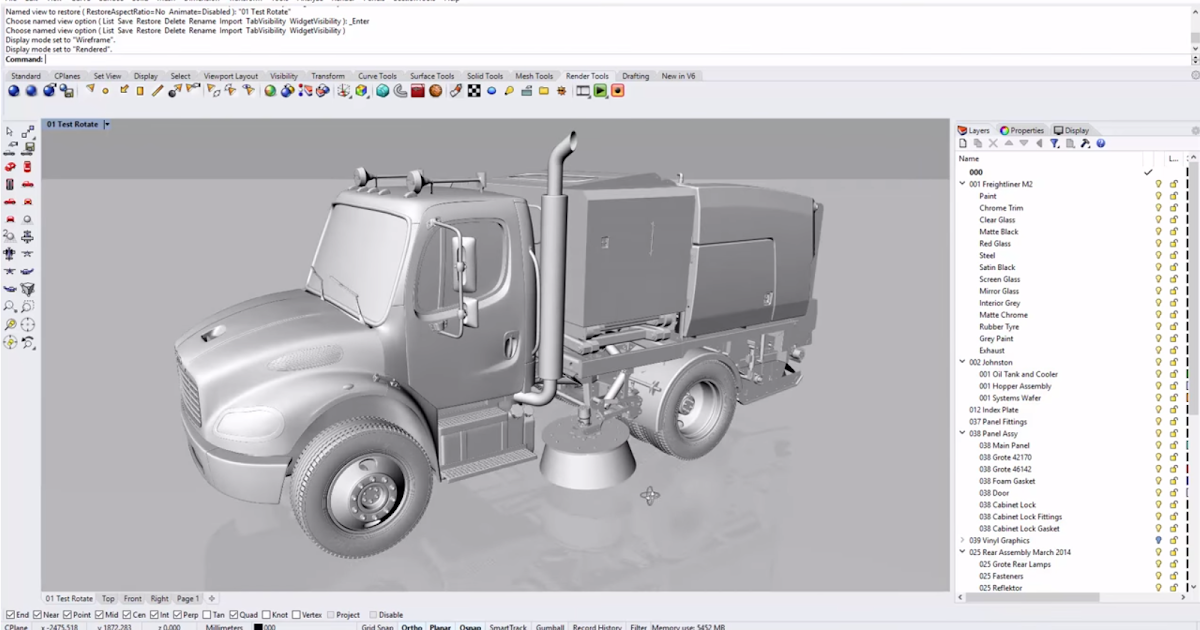
Task: Open Layers panel help question-mark icon
Action: tap(1100, 144)
